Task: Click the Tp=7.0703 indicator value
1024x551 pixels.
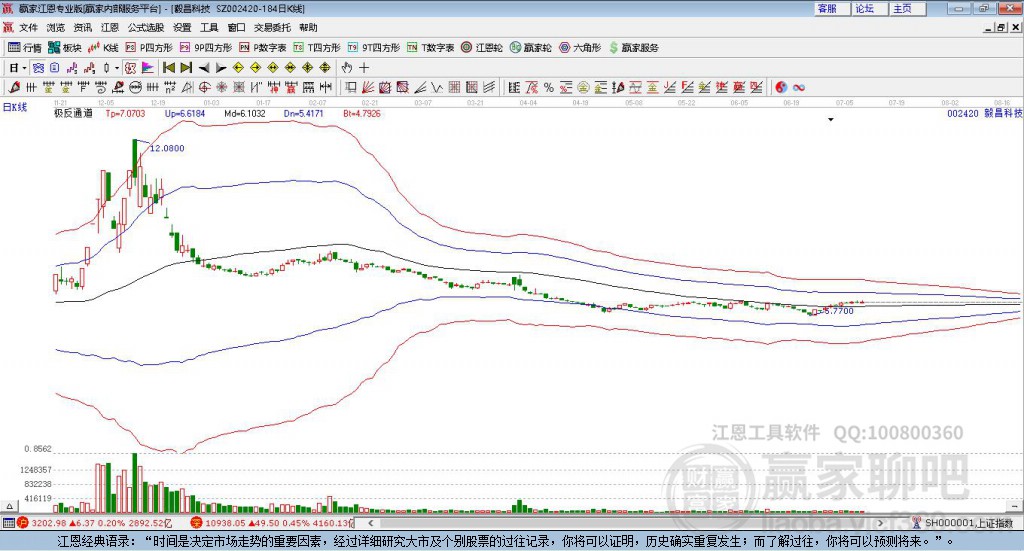Action: pyautogui.click(x=125, y=113)
